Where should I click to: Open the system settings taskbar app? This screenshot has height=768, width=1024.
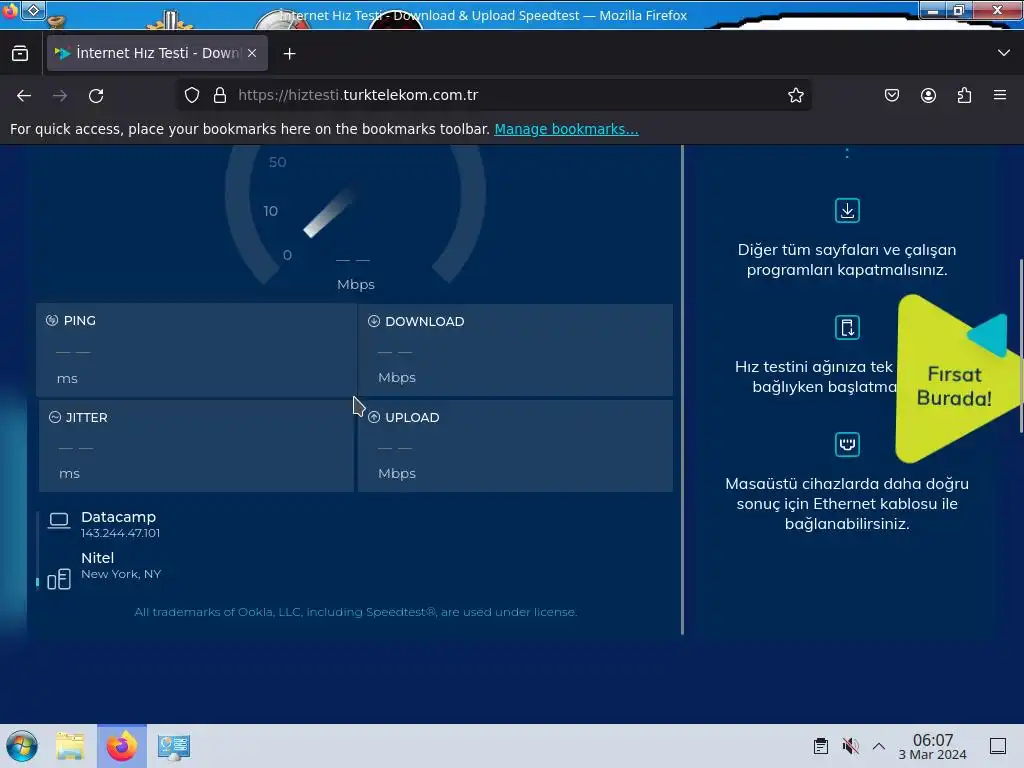coord(174,746)
